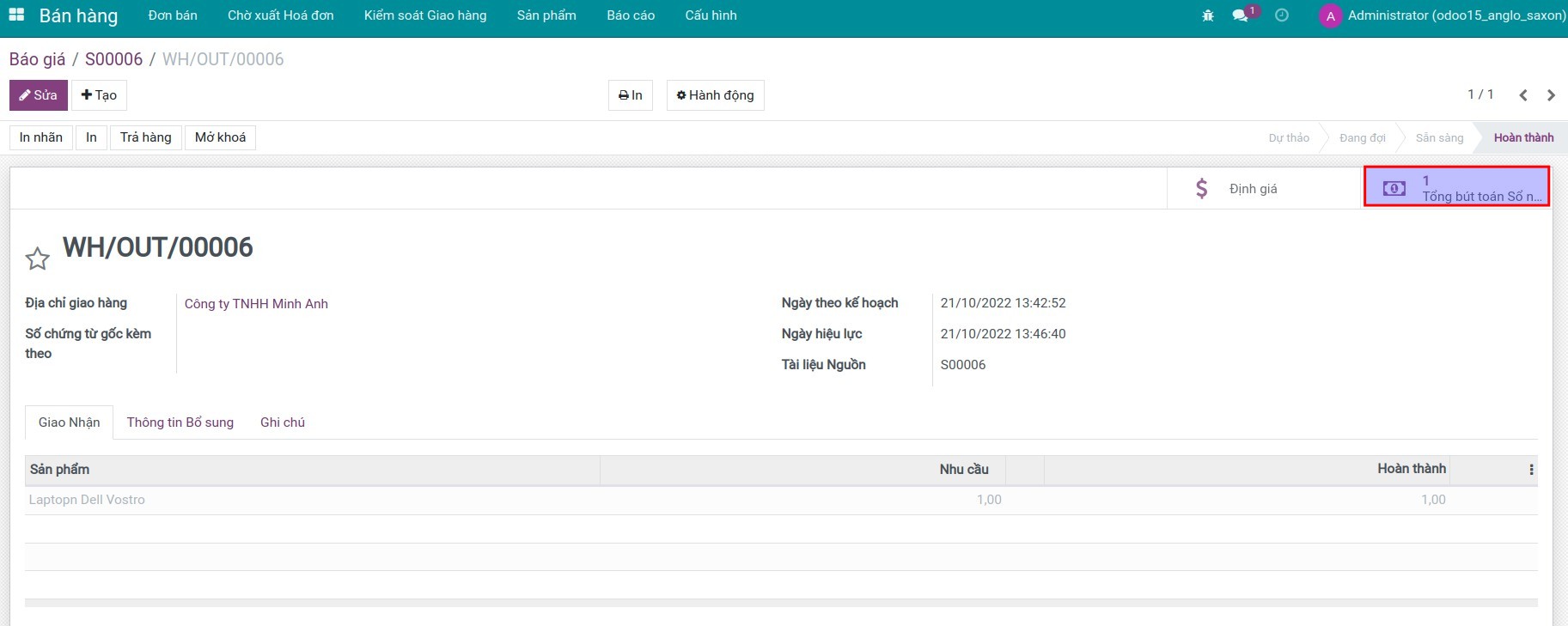Select the Ghi chú tab
This screenshot has height=626, width=1568.
[283, 422]
